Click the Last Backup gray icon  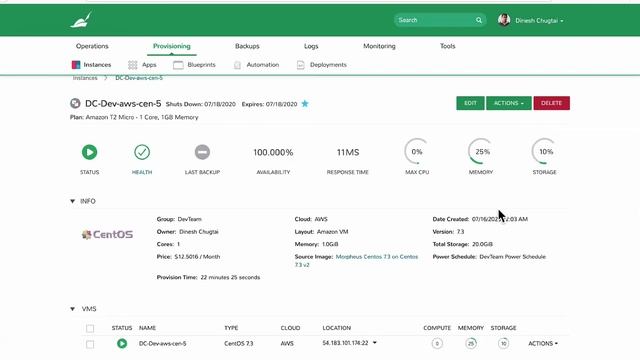pos(202,152)
